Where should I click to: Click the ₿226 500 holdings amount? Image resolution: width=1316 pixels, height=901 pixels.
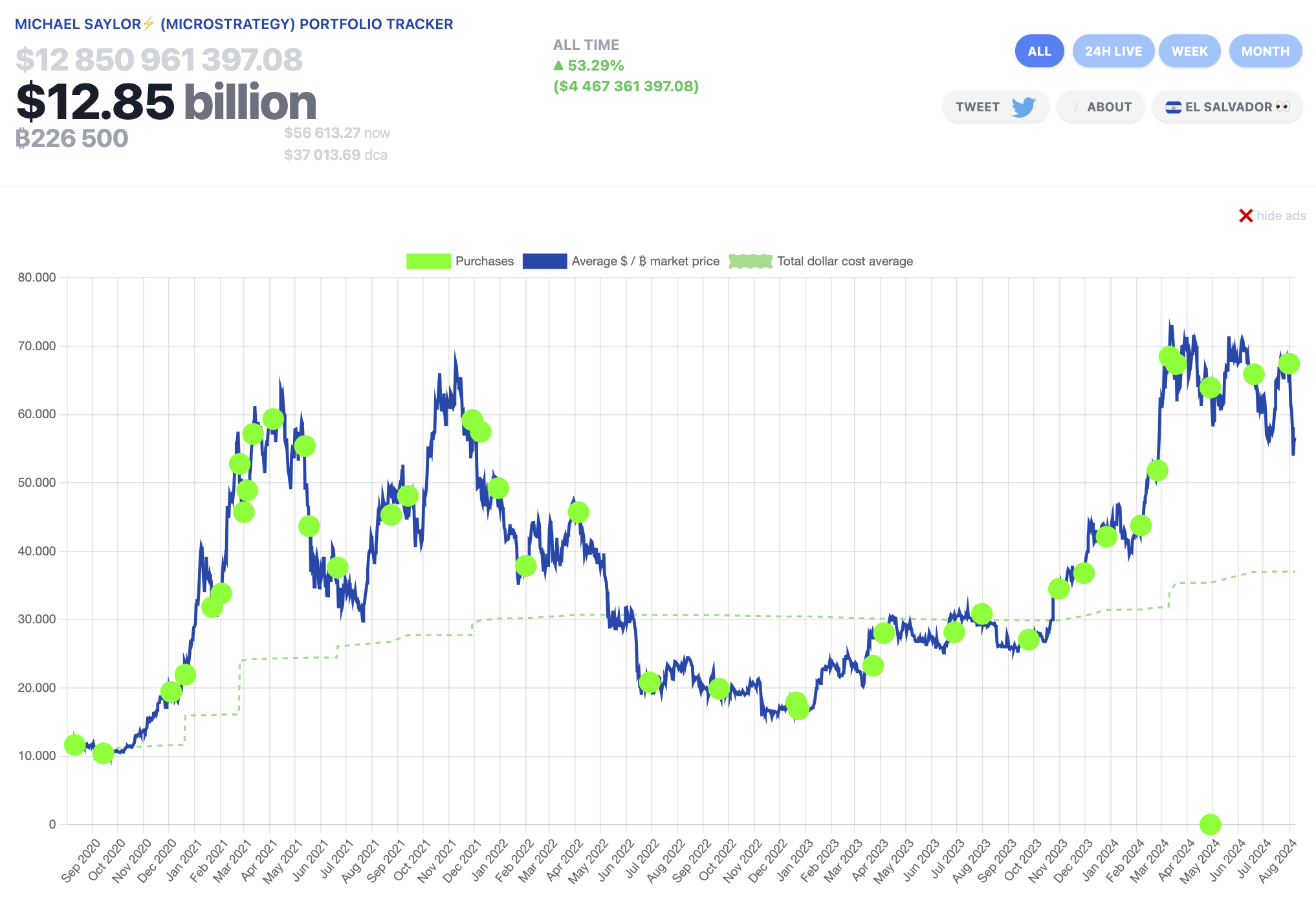[72, 139]
